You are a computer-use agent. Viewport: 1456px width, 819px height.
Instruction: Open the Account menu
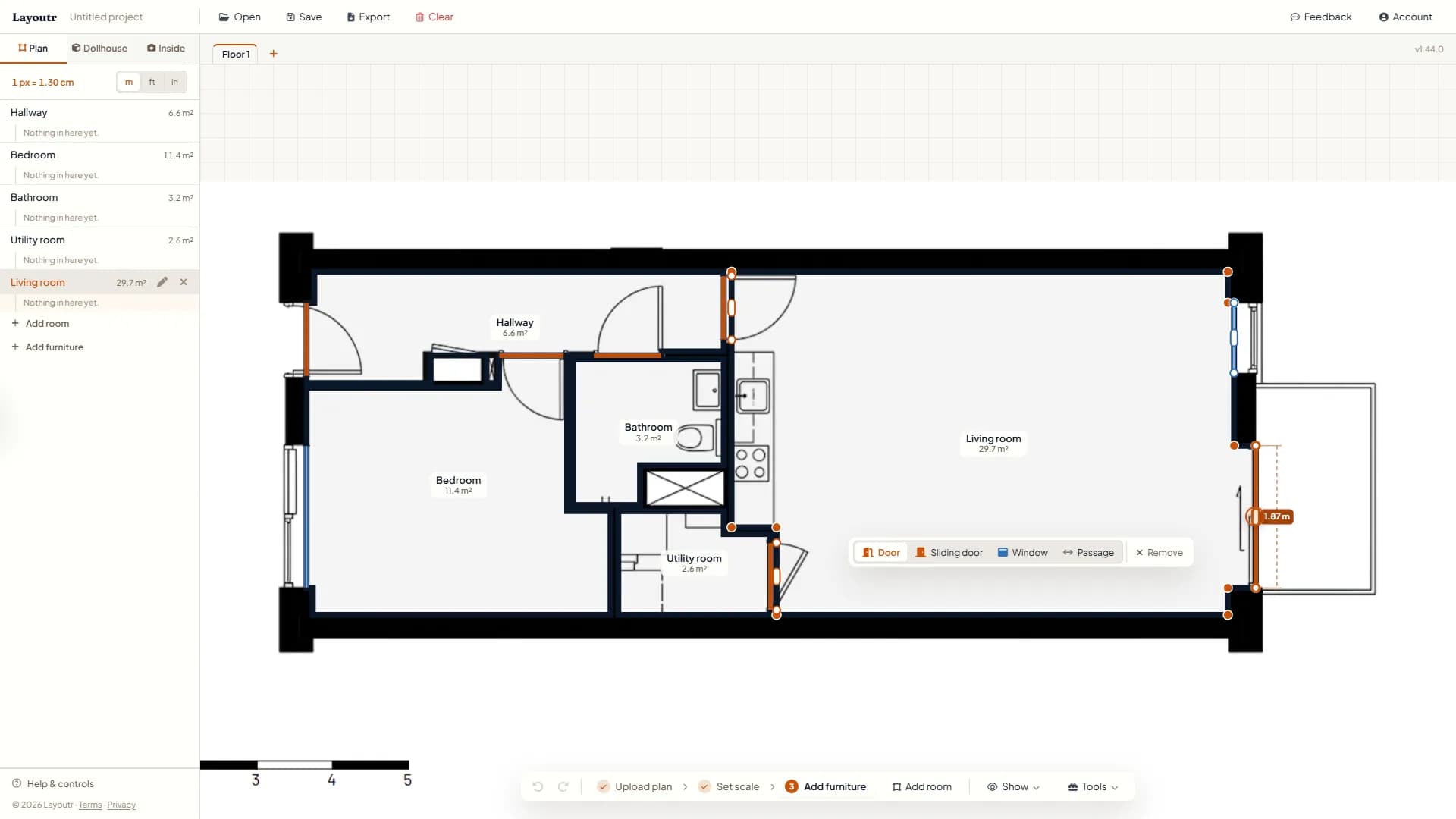[x=1405, y=17]
